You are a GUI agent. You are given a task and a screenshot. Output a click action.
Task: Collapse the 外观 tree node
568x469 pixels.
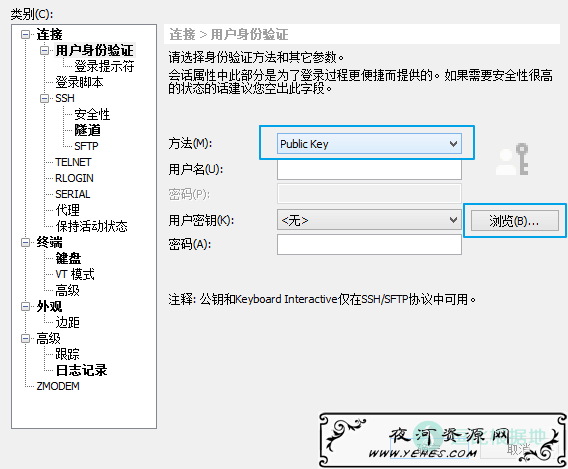point(25,306)
